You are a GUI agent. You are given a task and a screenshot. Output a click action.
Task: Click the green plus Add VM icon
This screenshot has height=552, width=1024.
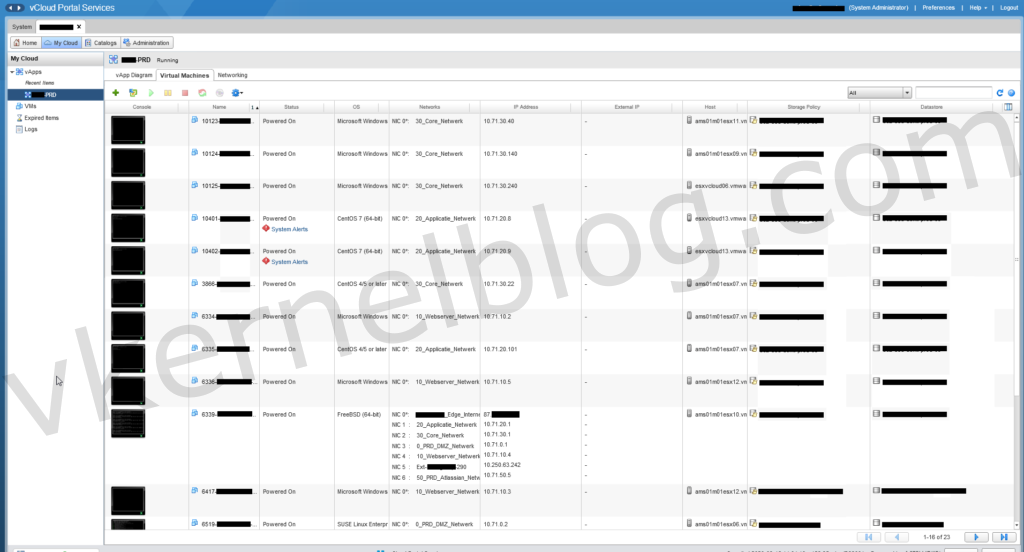116,93
